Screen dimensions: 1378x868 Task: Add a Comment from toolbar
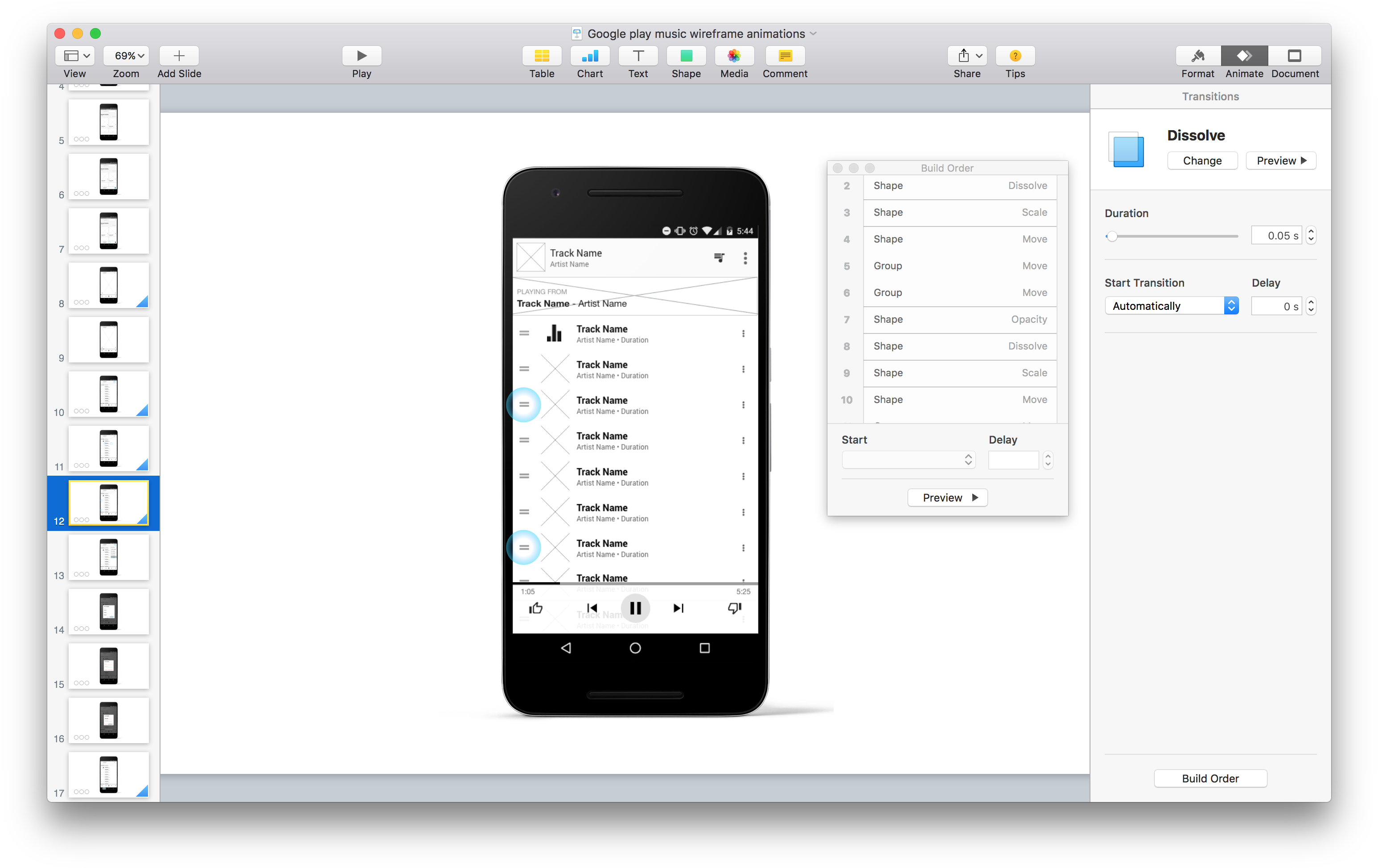[785, 56]
